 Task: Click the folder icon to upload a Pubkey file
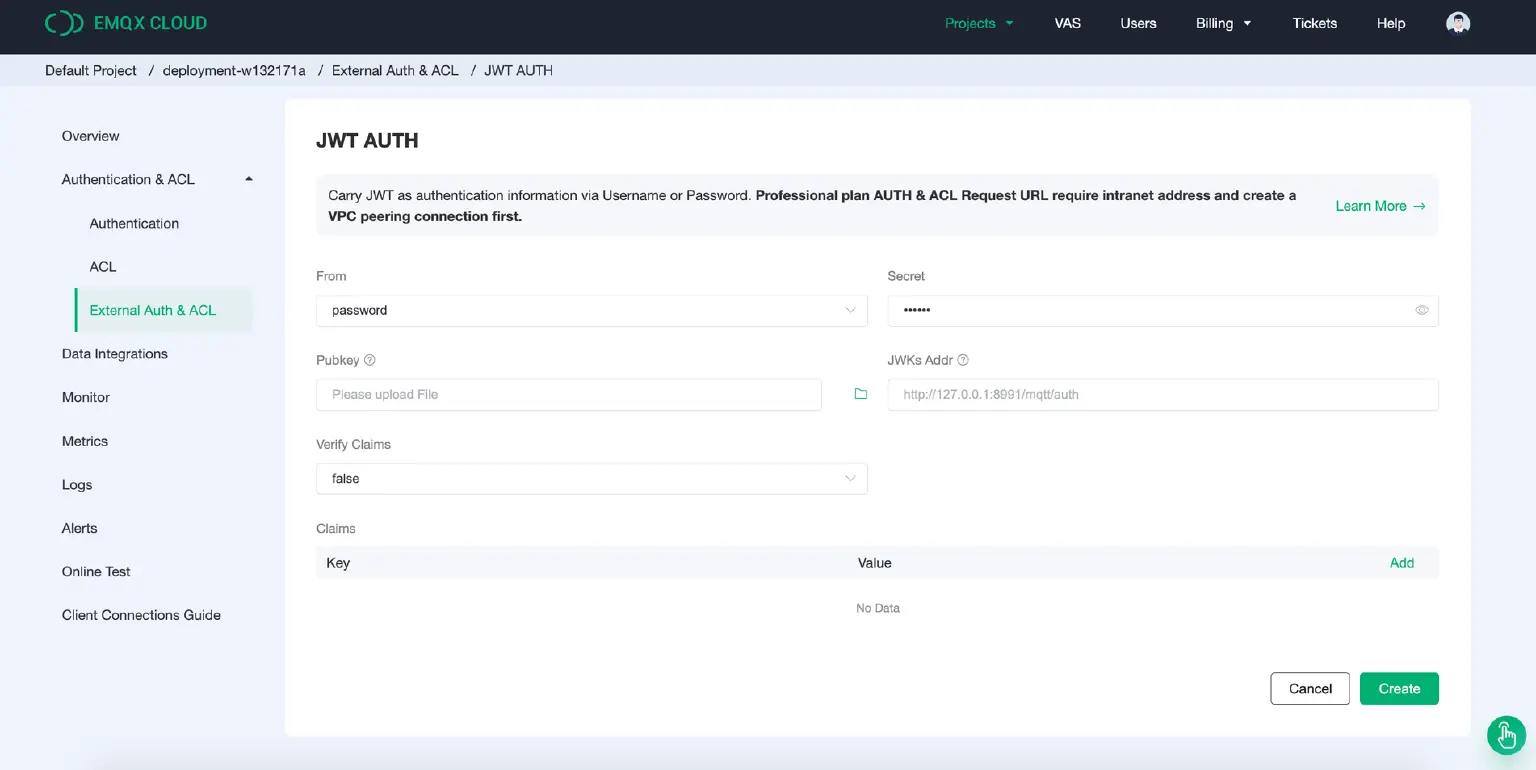(x=860, y=394)
